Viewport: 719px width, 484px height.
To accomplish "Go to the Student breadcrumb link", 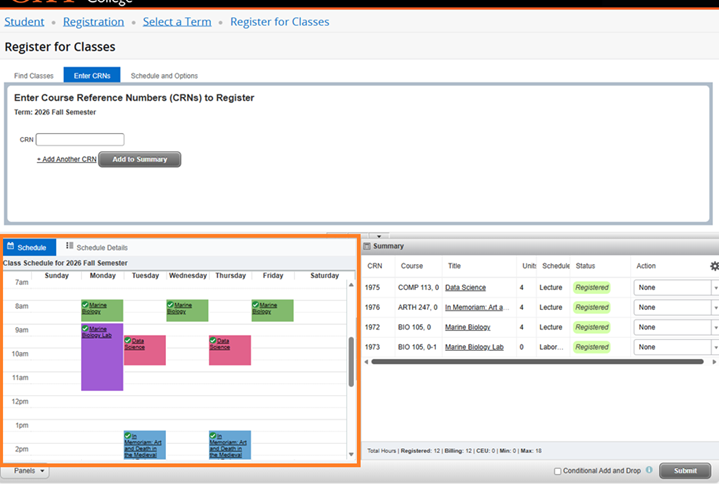I will tap(24, 22).
